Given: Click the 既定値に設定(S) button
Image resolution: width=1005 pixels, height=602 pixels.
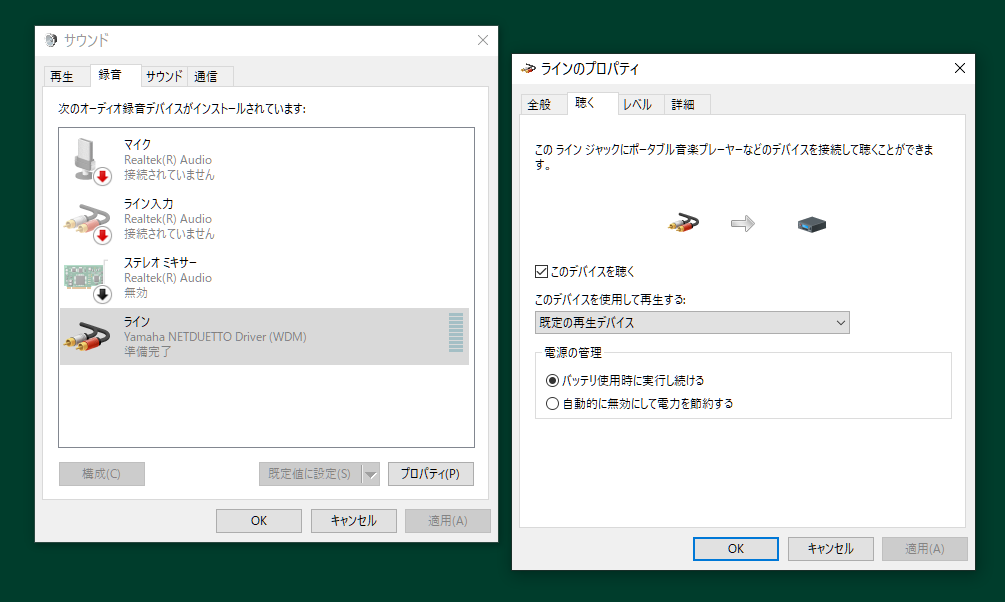Looking at the screenshot, I should pos(310,474).
